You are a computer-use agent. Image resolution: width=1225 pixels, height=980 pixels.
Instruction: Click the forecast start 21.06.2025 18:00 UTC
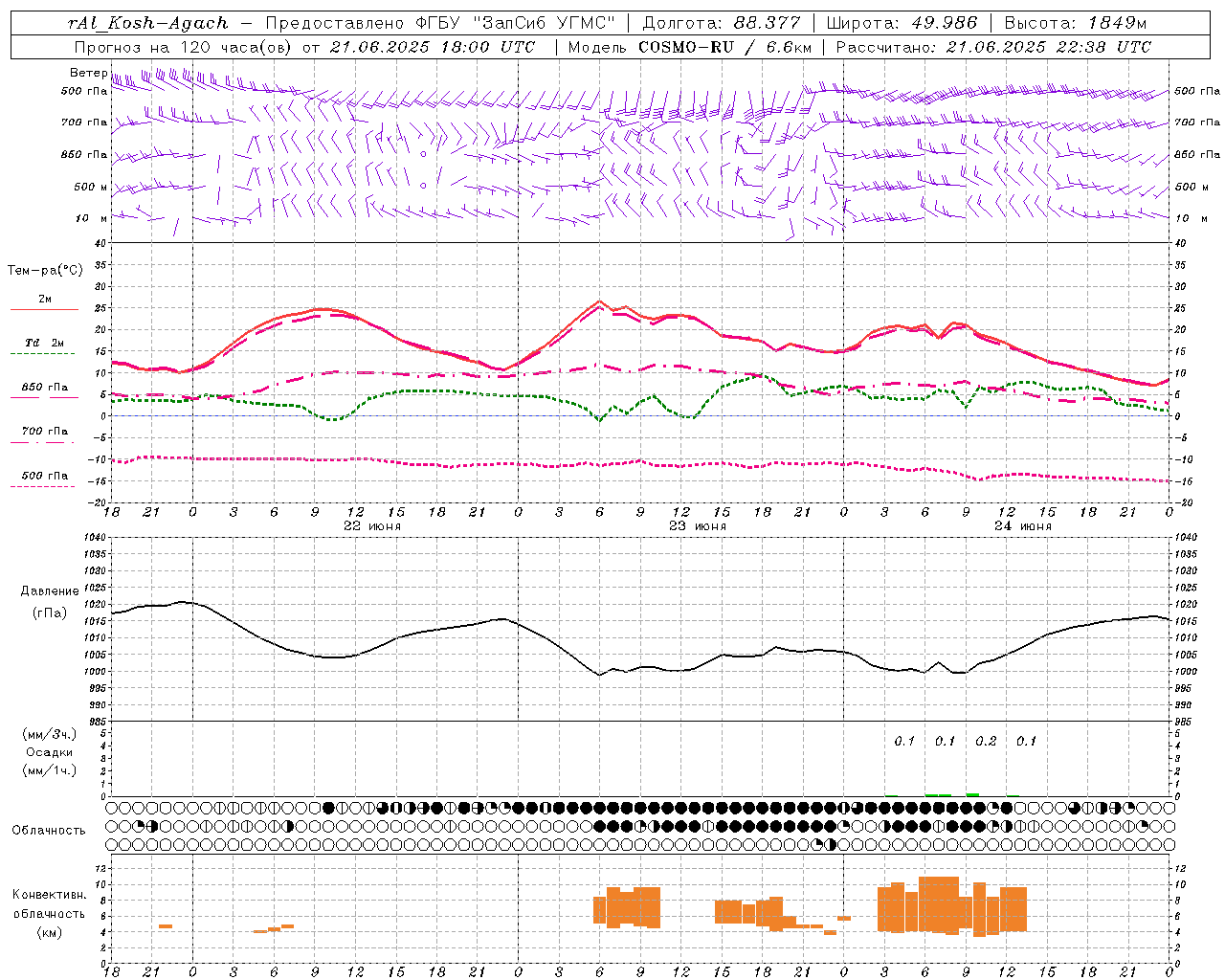tap(434, 46)
